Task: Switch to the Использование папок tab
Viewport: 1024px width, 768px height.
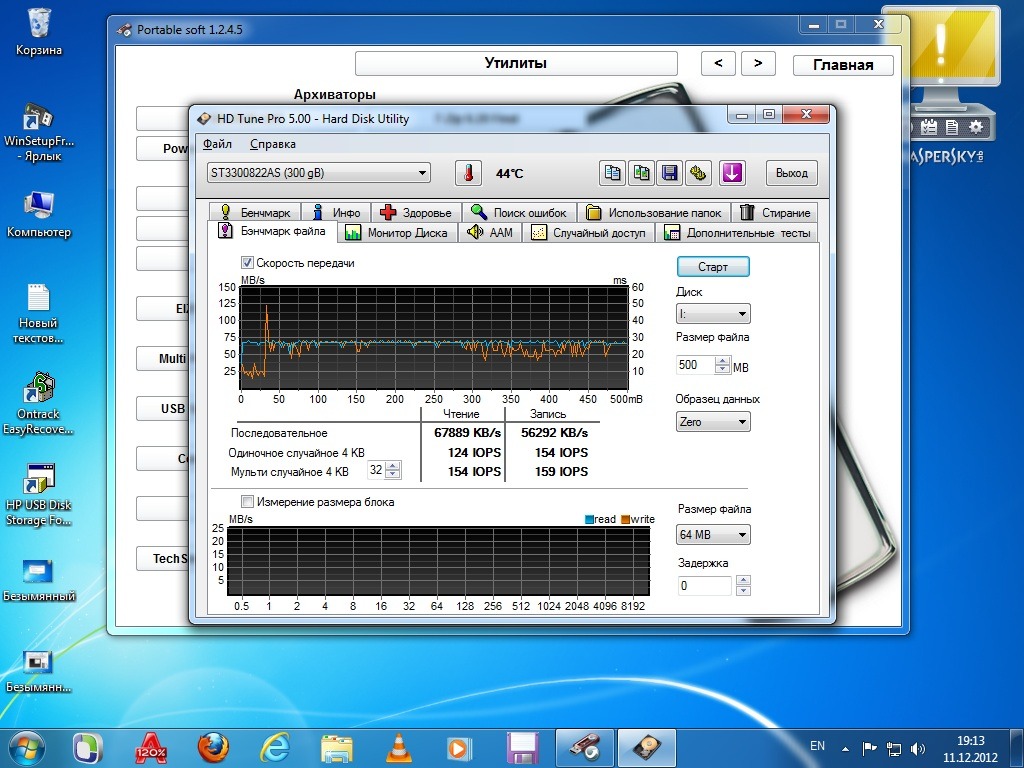Action: click(x=654, y=212)
